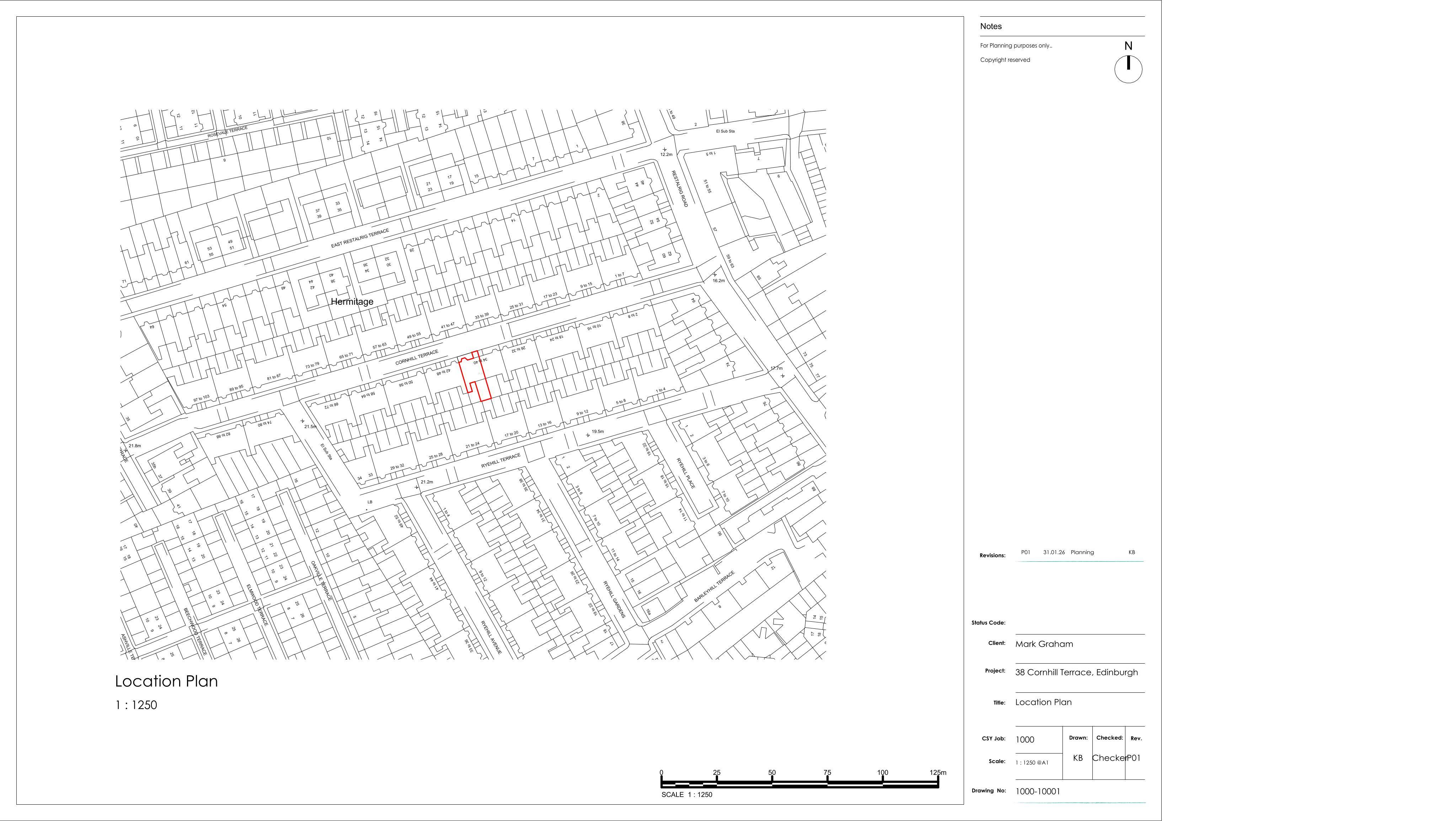Click the red site boundary outline
This screenshot has height=821, width=1456.
tap(475, 376)
